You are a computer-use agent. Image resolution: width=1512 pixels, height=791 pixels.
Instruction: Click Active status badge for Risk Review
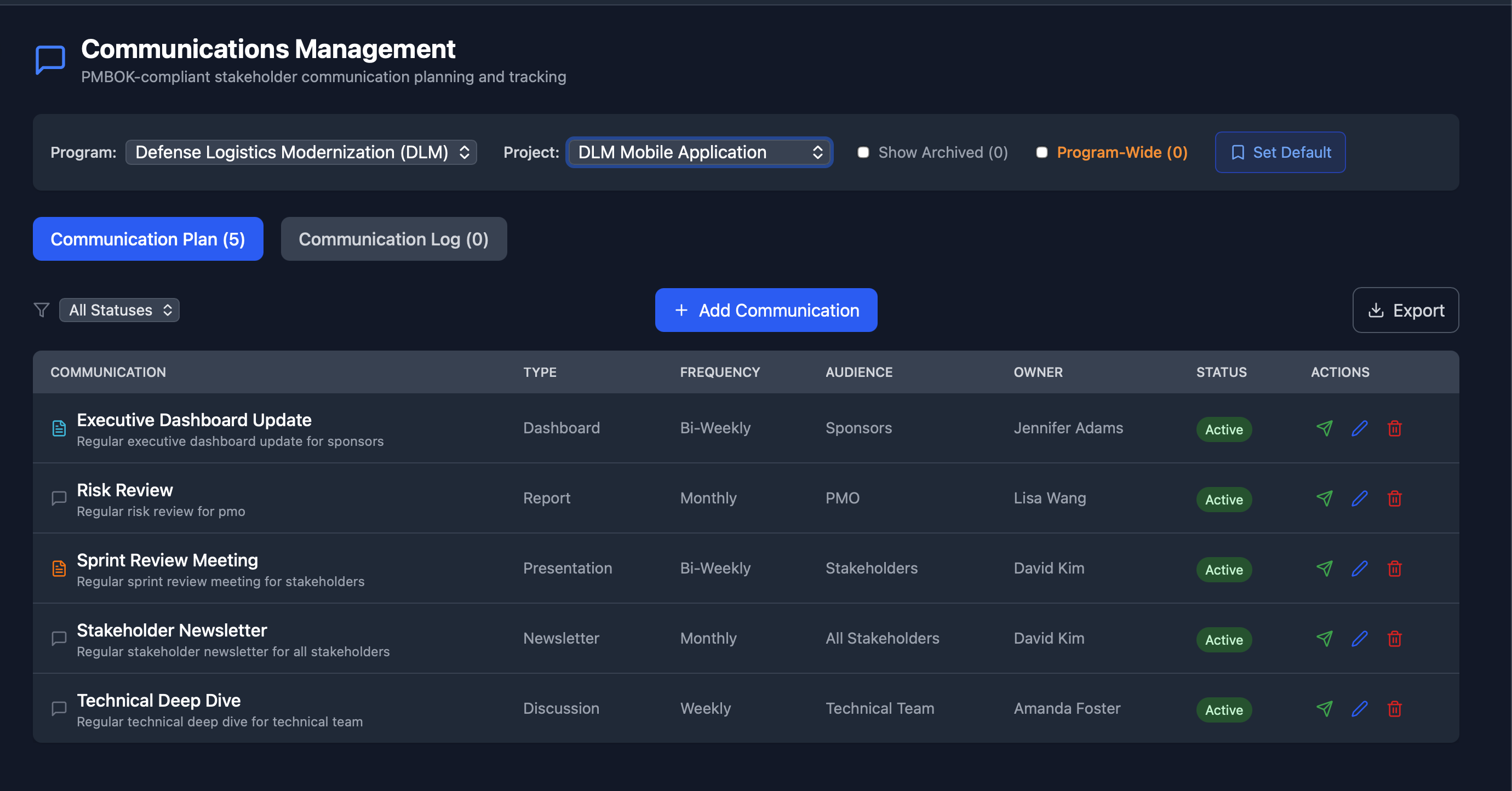(x=1224, y=500)
